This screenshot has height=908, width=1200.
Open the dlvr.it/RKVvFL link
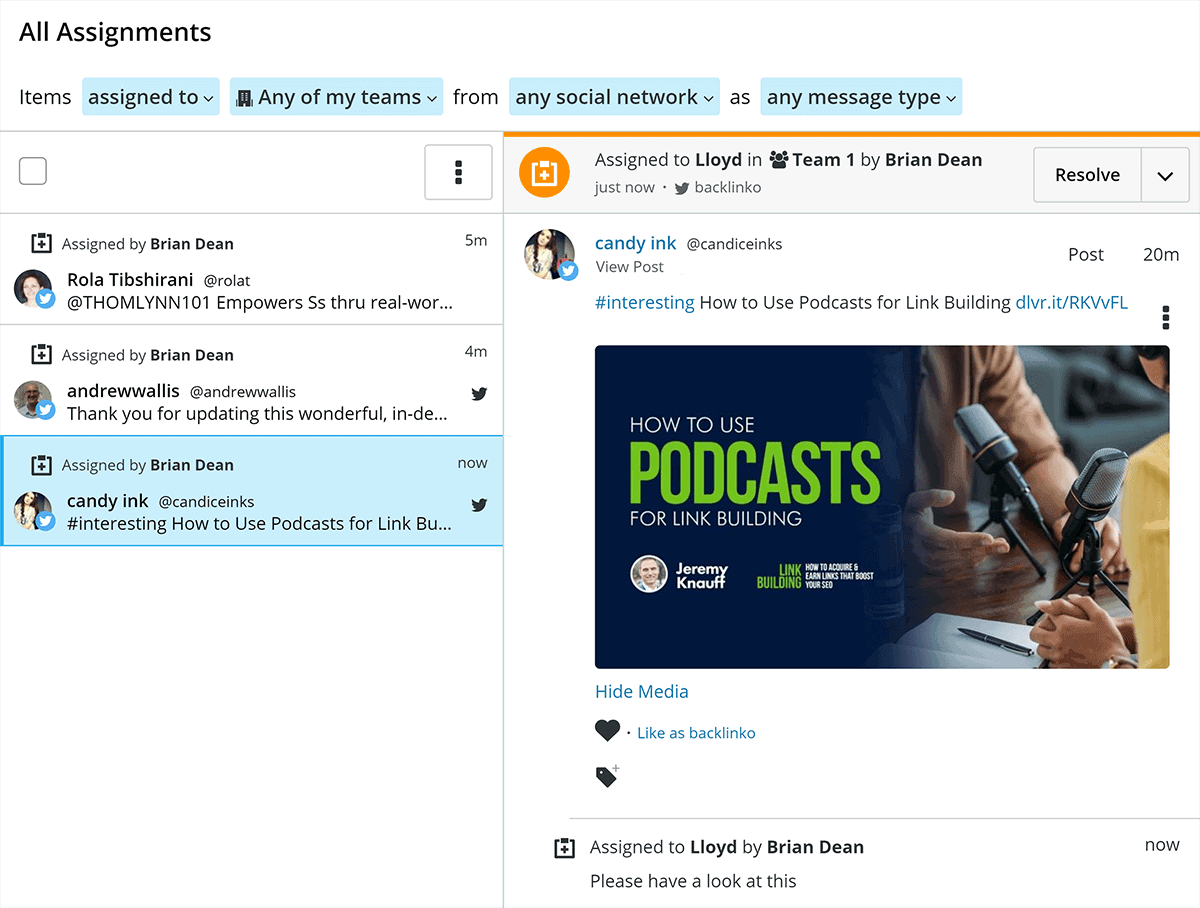(x=1072, y=302)
